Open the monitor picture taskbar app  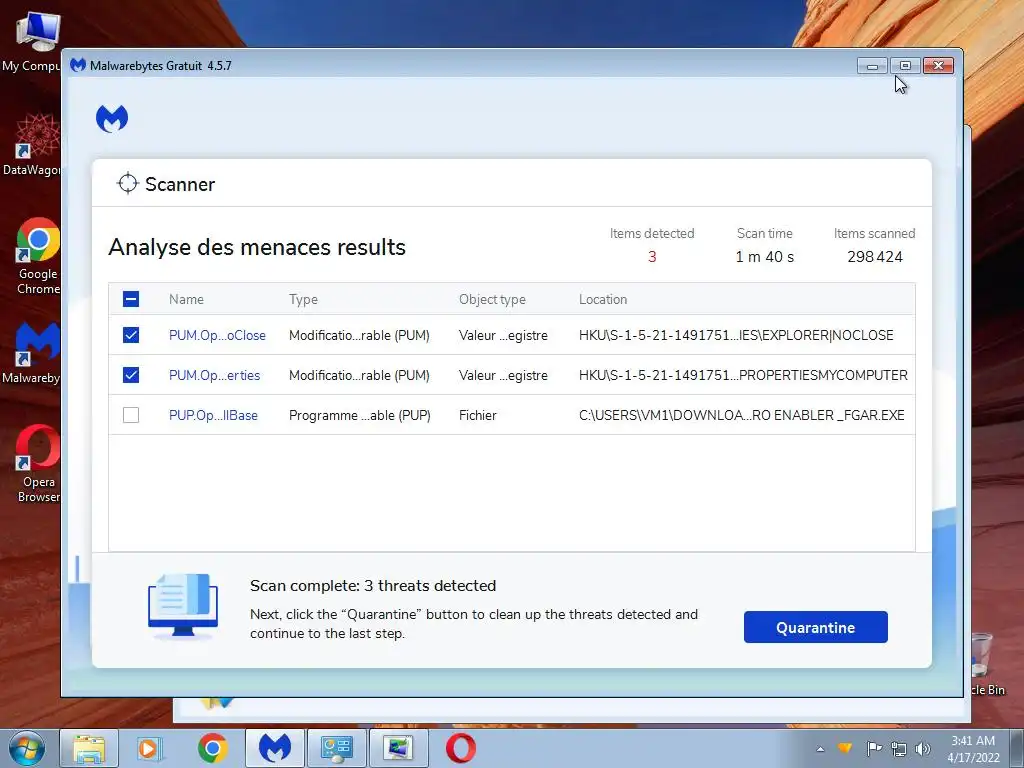coord(398,748)
